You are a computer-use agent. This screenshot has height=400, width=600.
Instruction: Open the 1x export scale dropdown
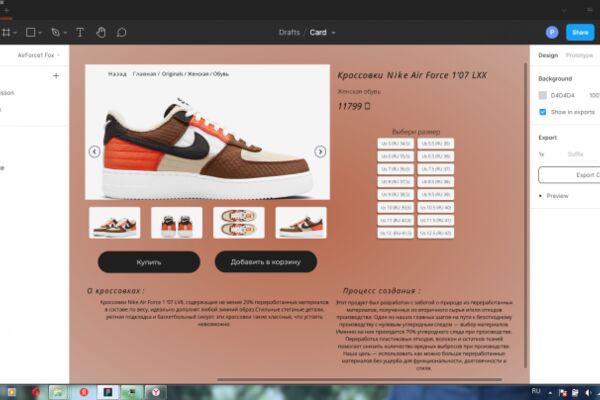[541, 154]
